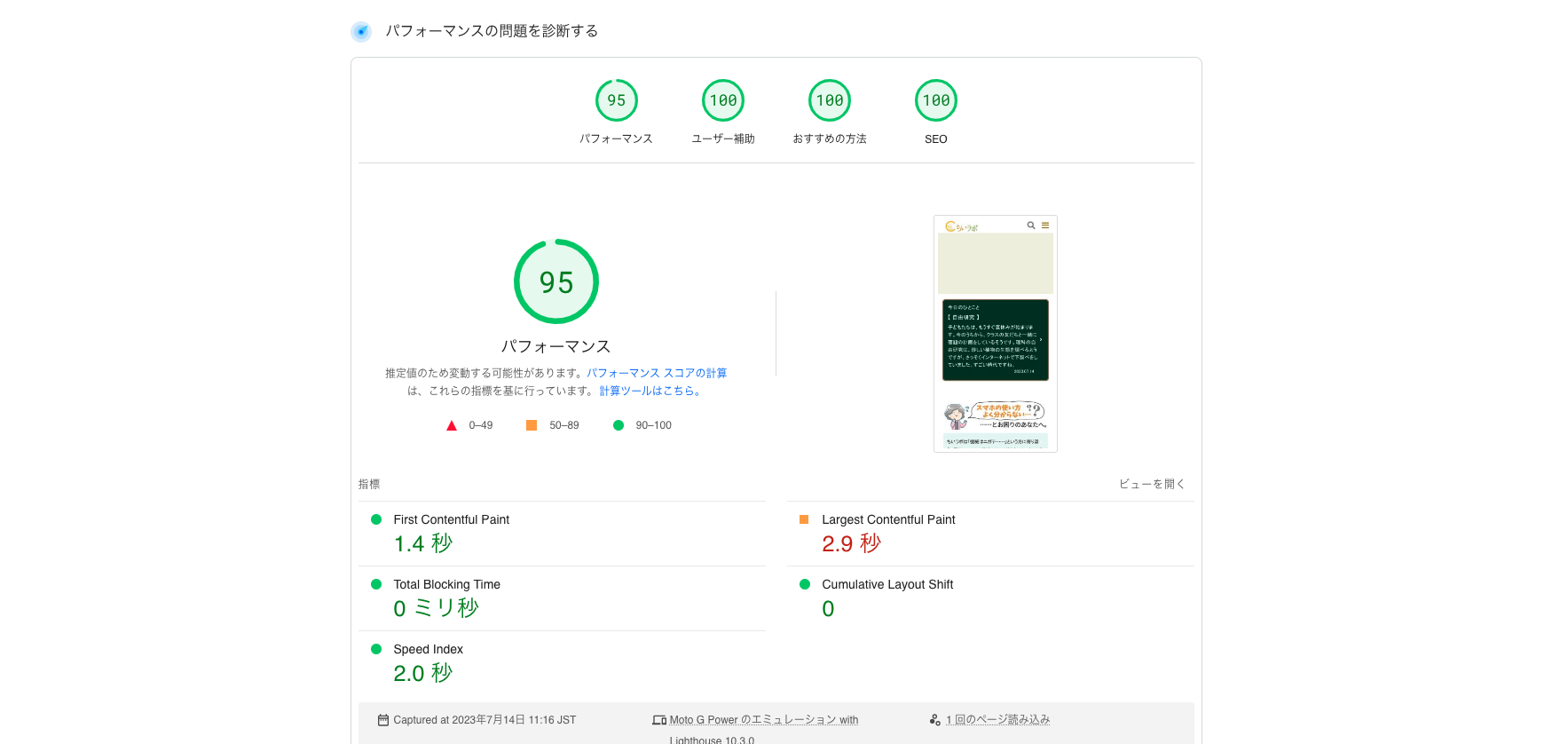This screenshot has height=744, width=1568.
Task: Click the page load count icon
Action: [934, 720]
